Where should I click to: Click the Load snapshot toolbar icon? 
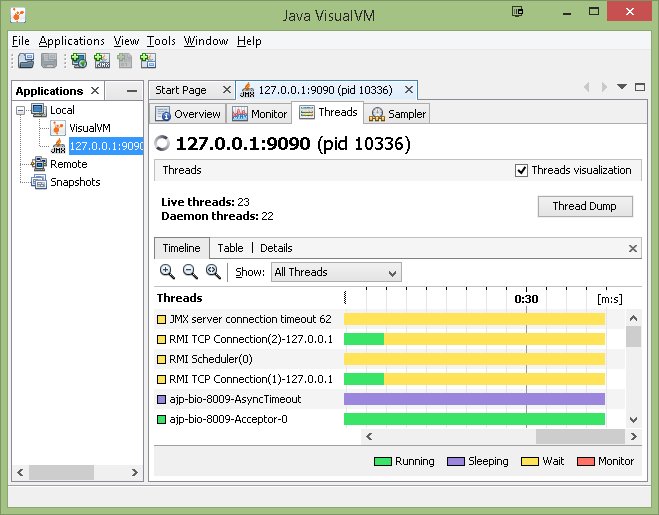tap(26, 61)
